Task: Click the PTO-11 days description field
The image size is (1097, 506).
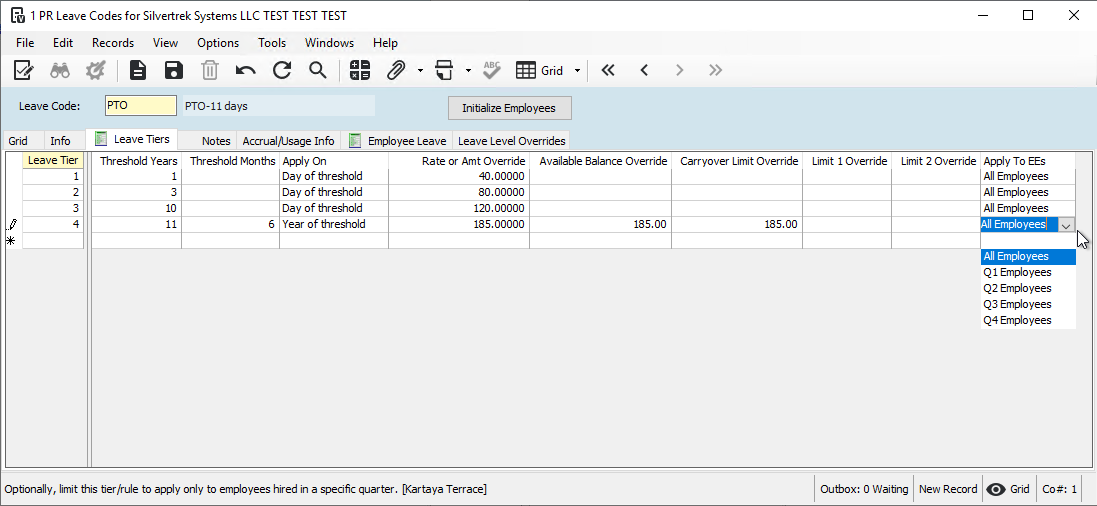Action: (278, 106)
